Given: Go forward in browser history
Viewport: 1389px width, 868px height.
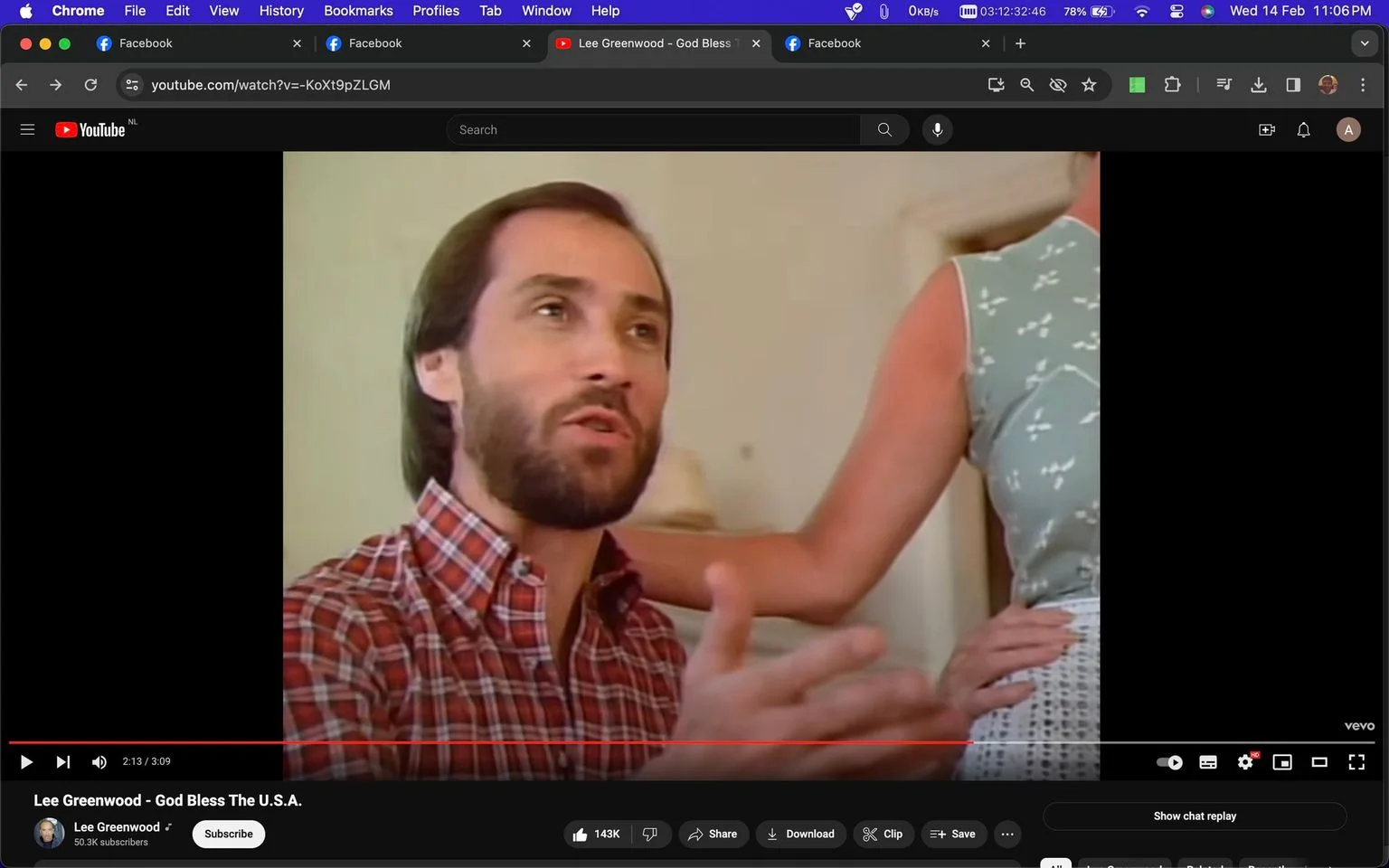Looking at the screenshot, I should tap(56, 84).
